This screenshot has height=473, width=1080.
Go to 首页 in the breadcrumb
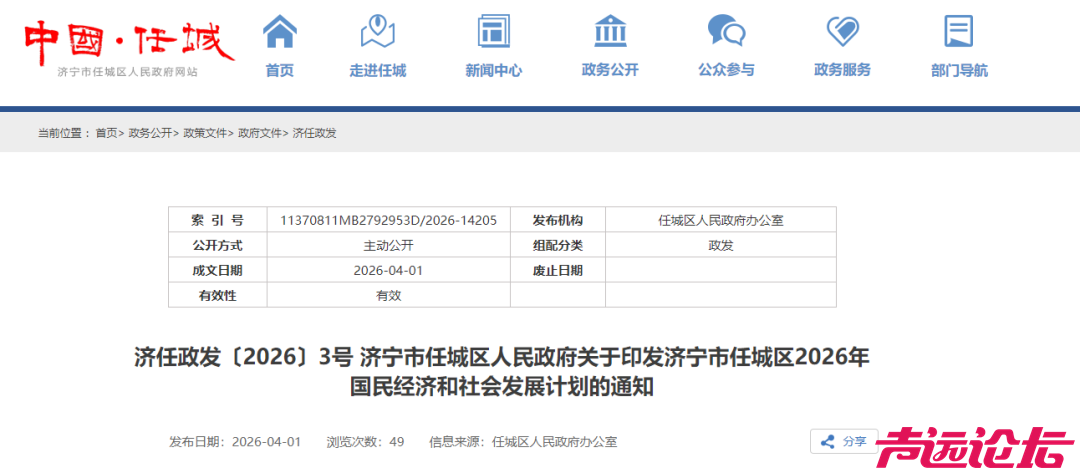tap(106, 134)
